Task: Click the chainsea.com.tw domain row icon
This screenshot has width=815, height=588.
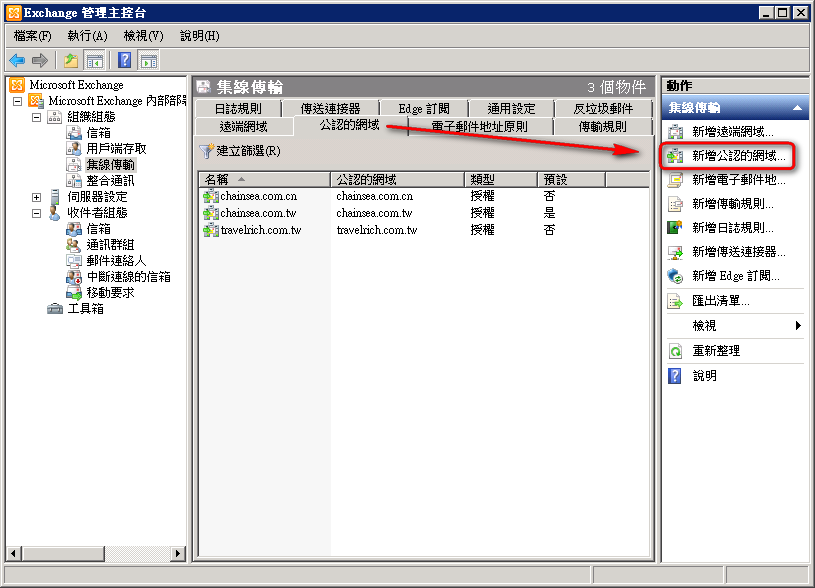Action: (x=211, y=213)
